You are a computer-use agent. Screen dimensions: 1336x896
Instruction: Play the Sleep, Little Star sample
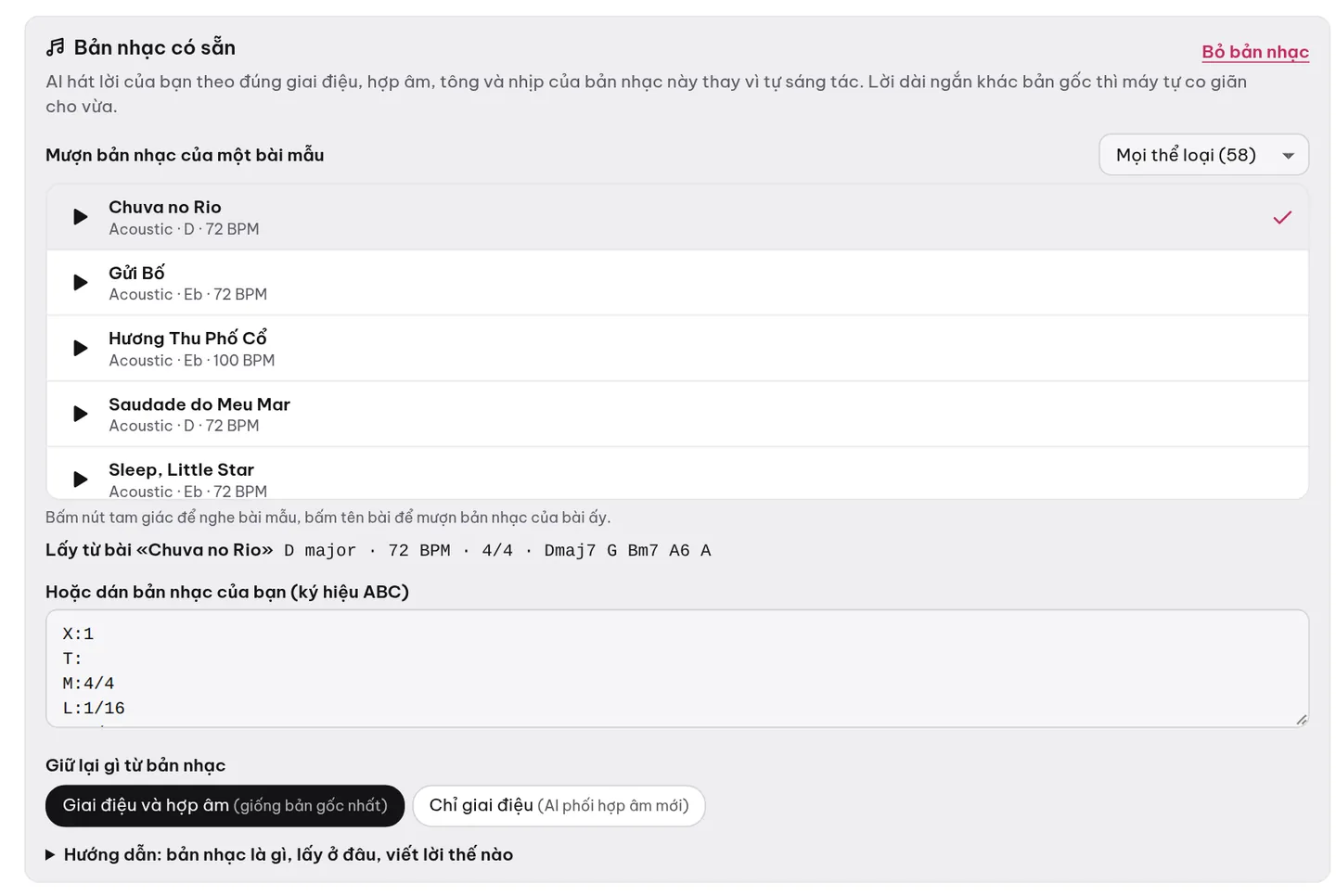pos(81,480)
